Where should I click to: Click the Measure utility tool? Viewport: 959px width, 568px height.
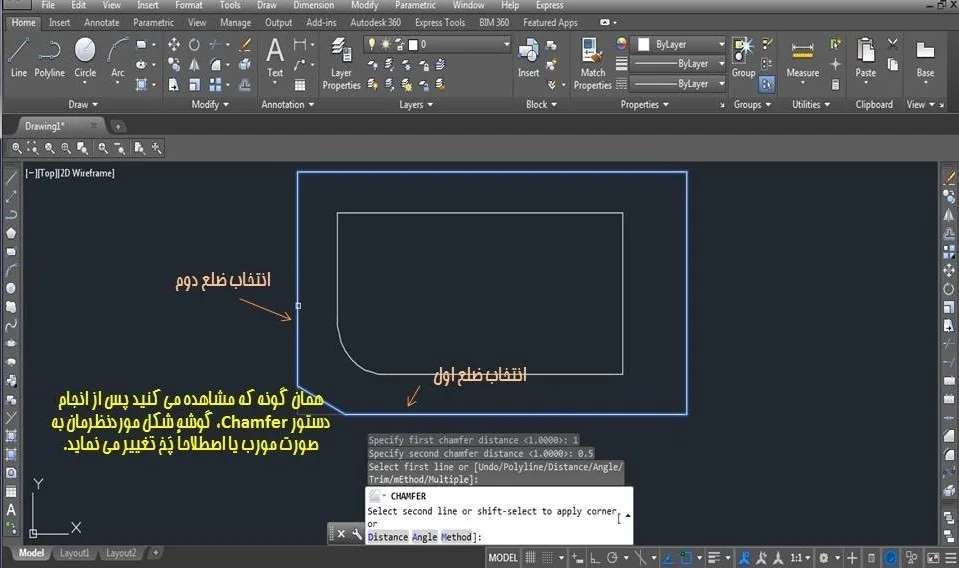click(x=802, y=59)
